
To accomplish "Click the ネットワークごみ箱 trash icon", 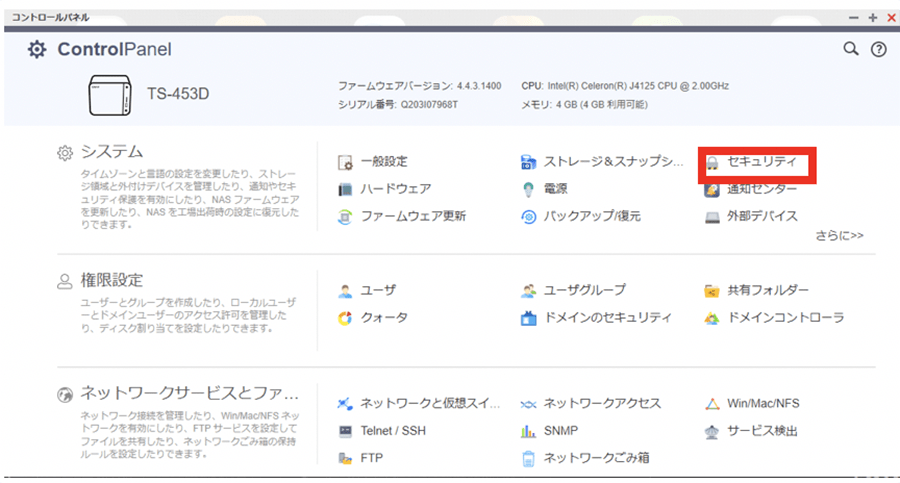I will 528,458.
